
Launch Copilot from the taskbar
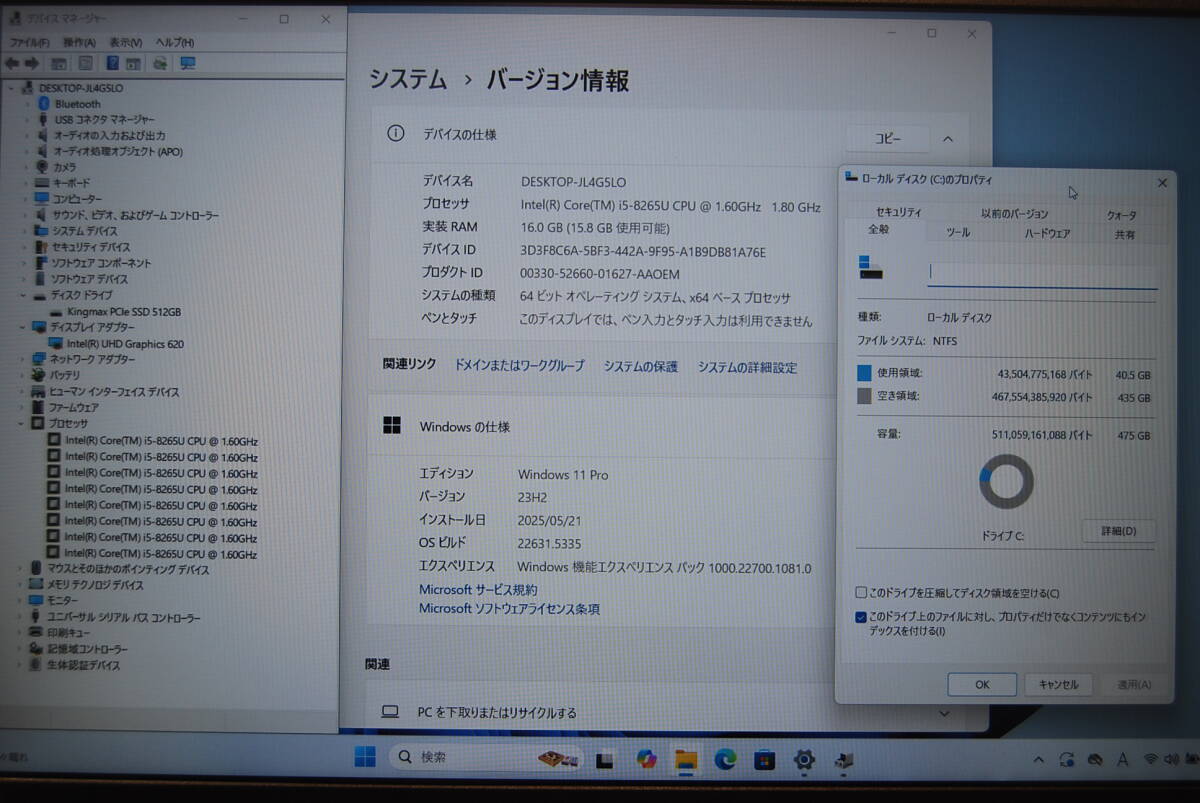coord(646,760)
